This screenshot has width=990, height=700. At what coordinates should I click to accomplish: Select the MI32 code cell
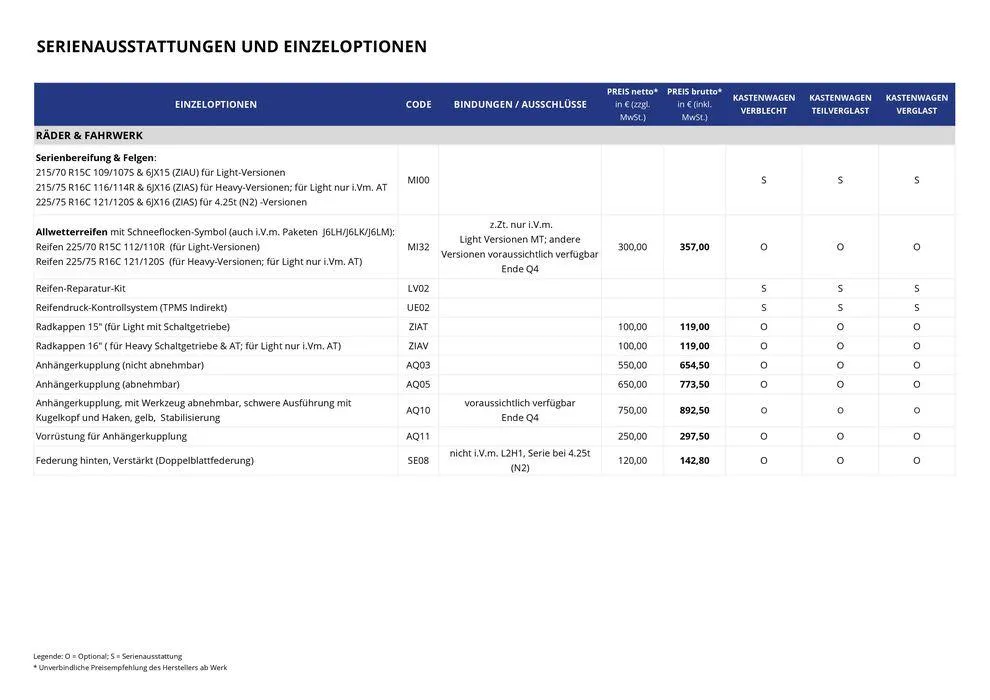coord(418,247)
